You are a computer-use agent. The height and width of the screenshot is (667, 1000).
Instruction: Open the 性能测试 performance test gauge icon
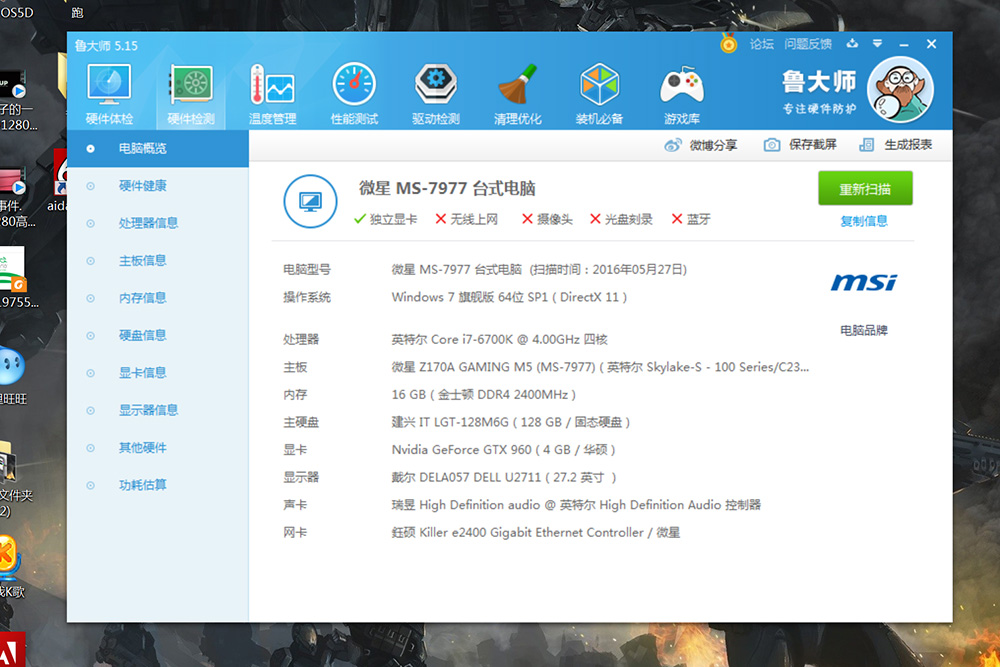tap(354, 86)
